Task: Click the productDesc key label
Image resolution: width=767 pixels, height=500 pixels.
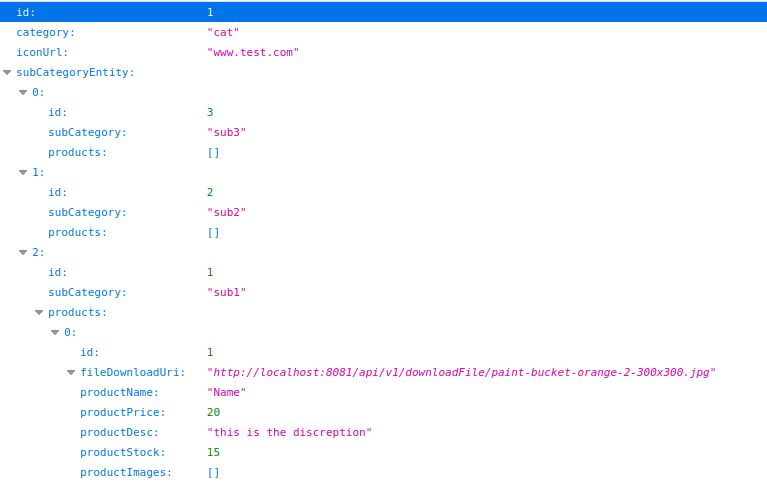Action: (119, 432)
